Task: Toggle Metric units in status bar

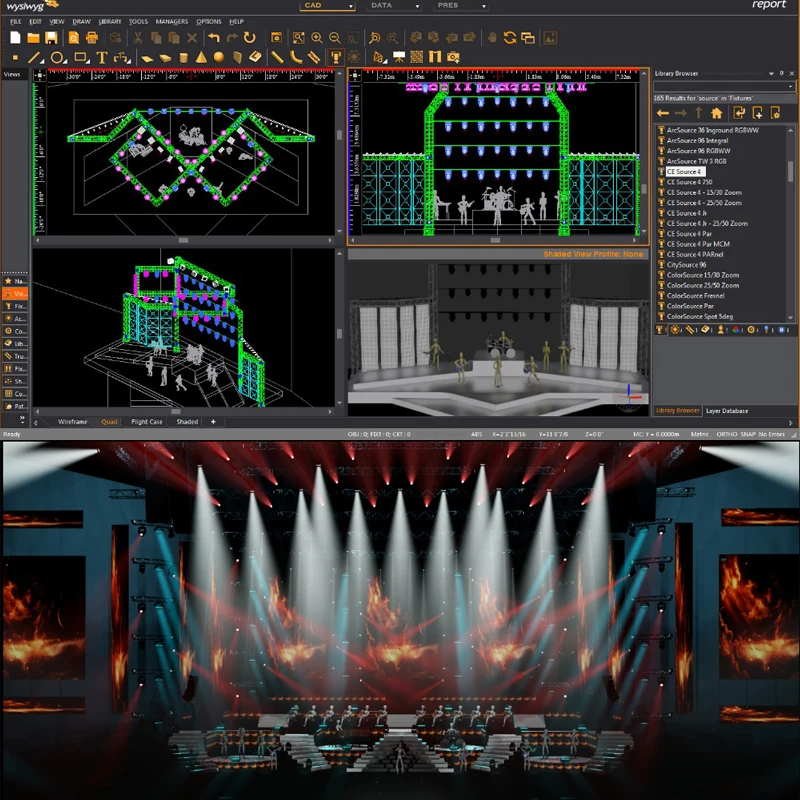Action: click(x=699, y=434)
